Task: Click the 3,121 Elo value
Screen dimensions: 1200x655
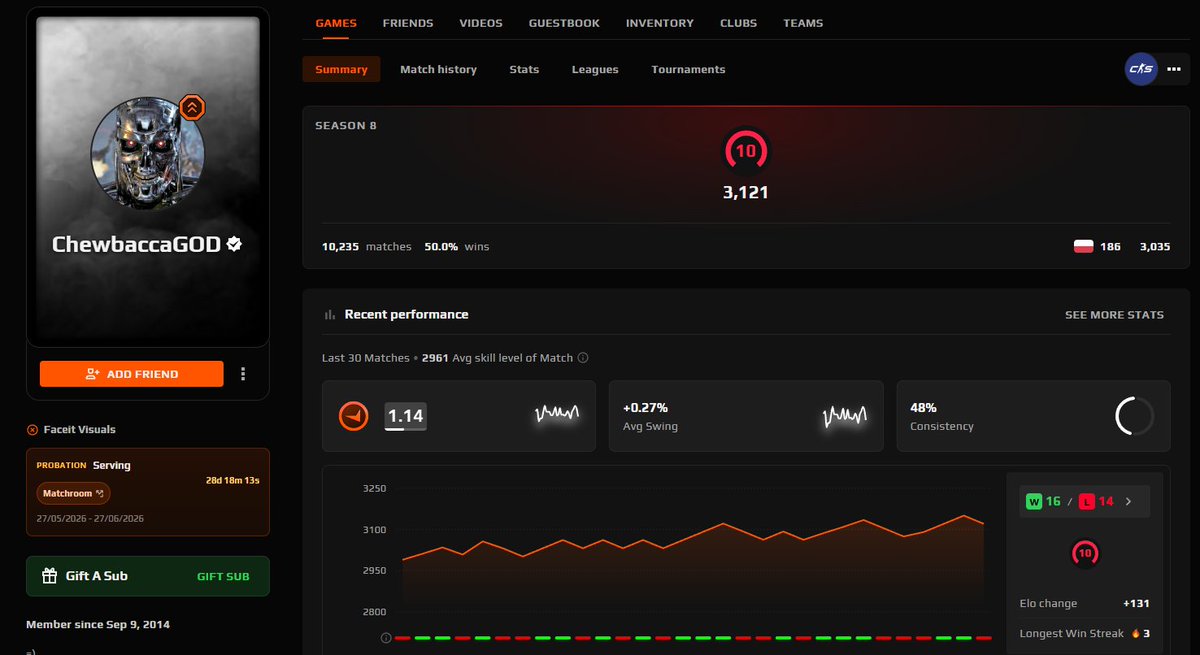Action: (746, 192)
